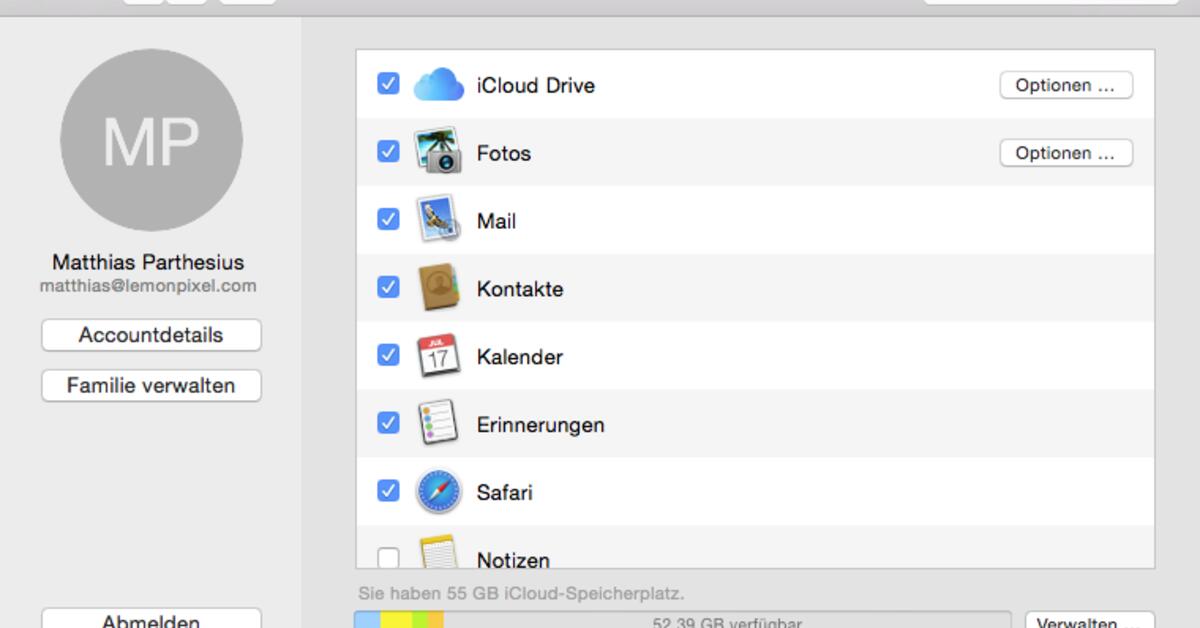Screen dimensions: 1200x628
Task: Enable the Notizen checkbox
Action: [x=388, y=558]
